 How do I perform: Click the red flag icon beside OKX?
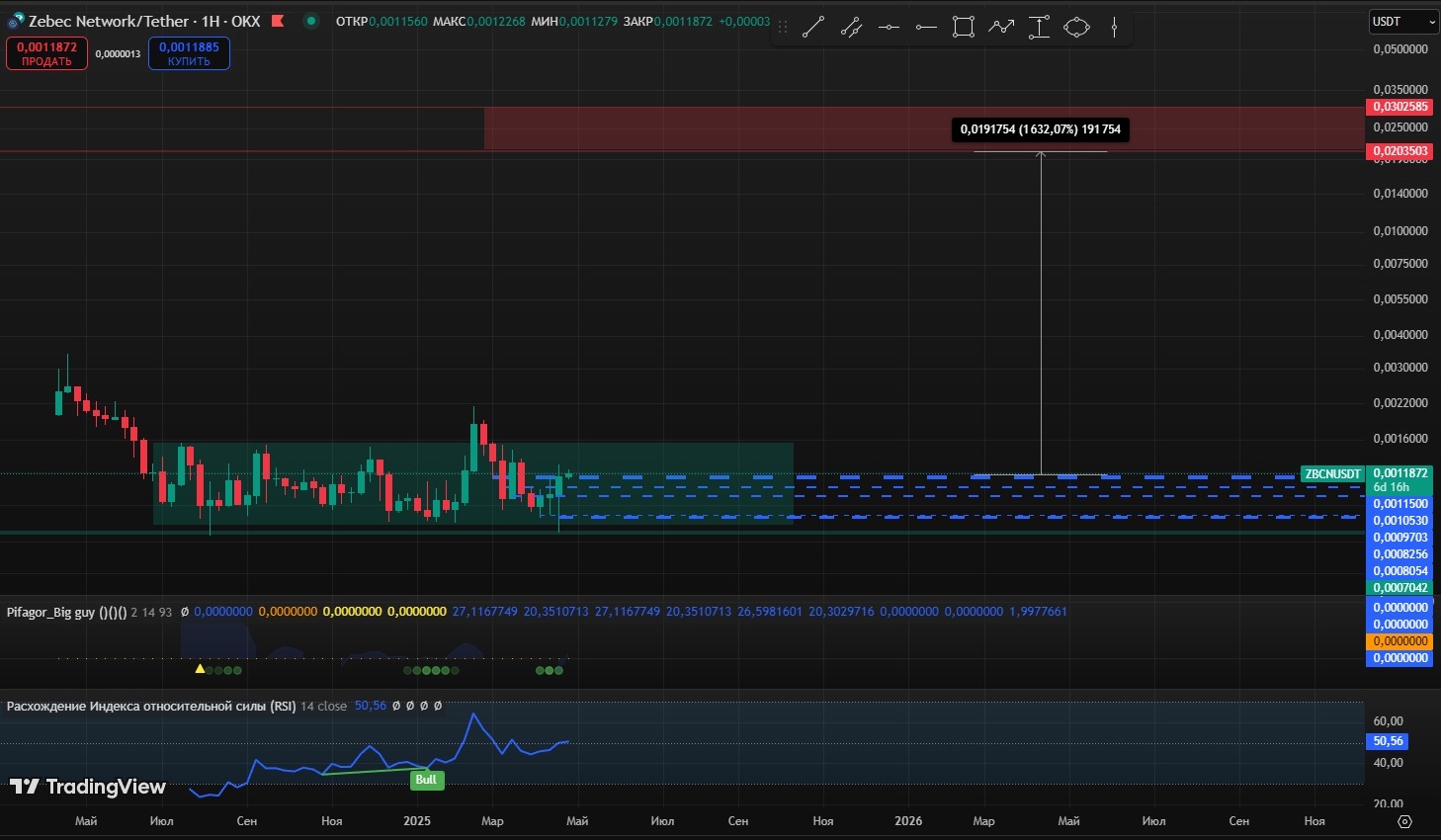coord(278,21)
